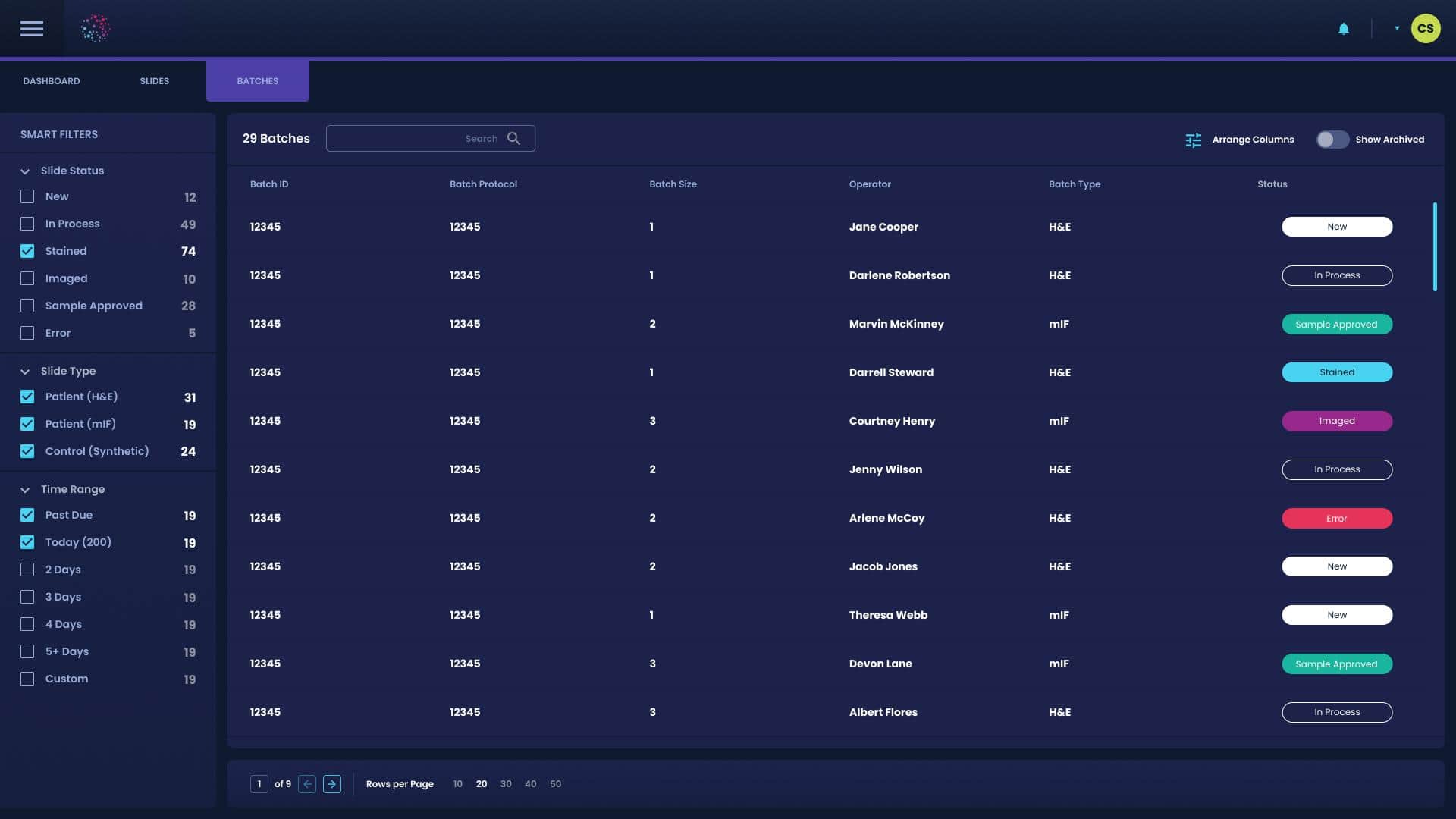
Task: Set rows per page to 50
Action: pyautogui.click(x=555, y=784)
